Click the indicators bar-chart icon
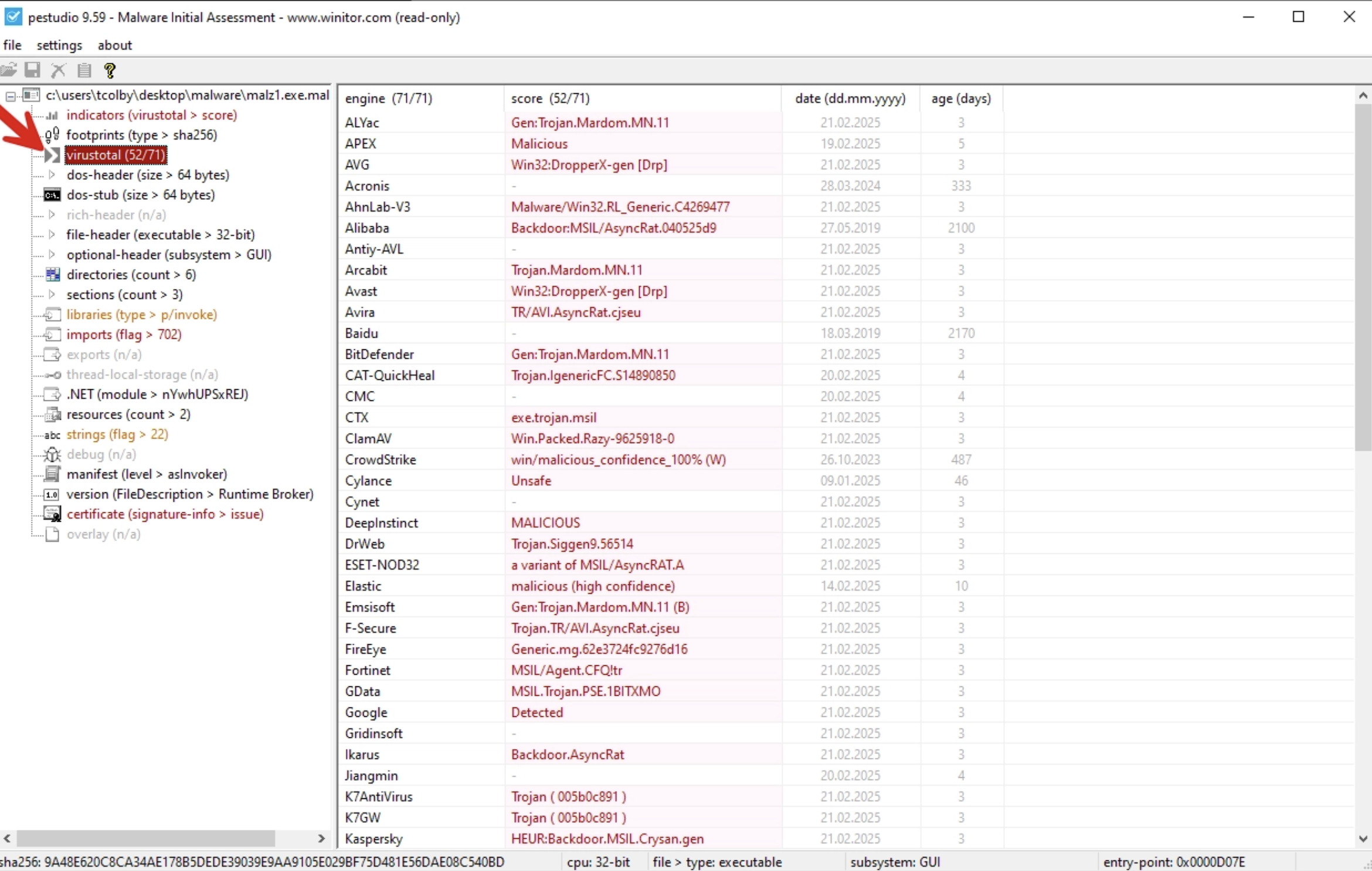The height and width of the screenshot is (871, 1372). [52, 115]
